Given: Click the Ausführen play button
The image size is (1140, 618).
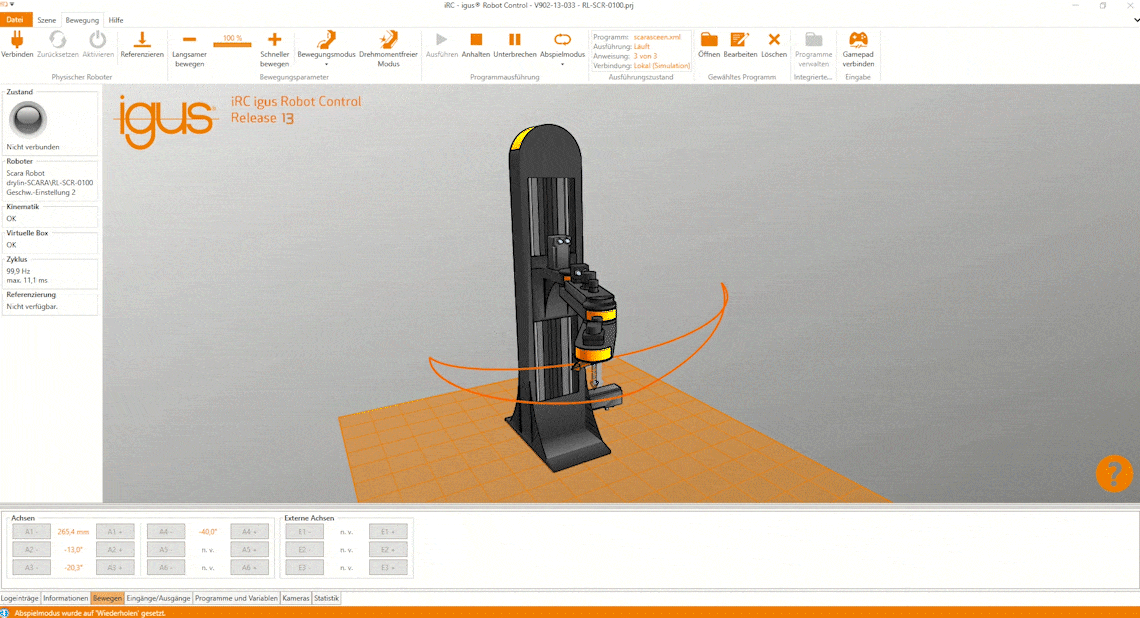Looking at the screenshot, I should coord(441,39).
